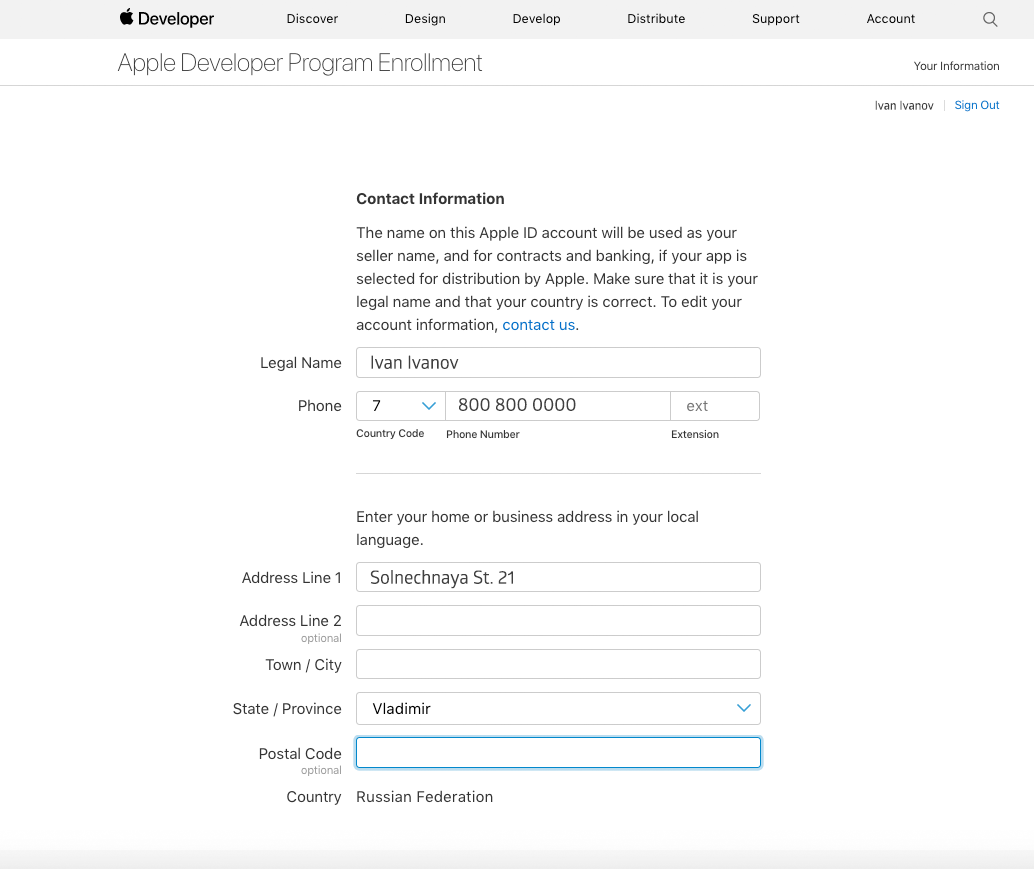Open the Discover menu
Image resolution: width=1034 pixels, height=869 pixels.
[312, 19]
